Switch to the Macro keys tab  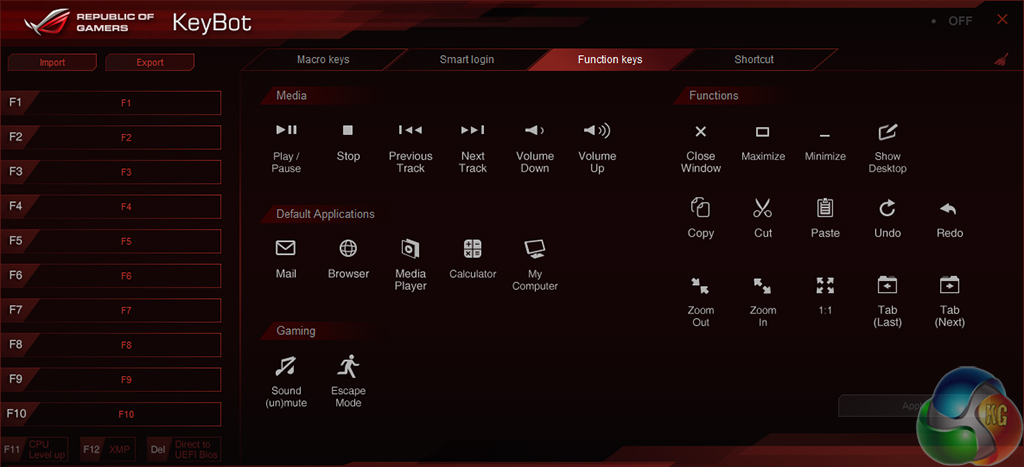(x=323, y=59)
